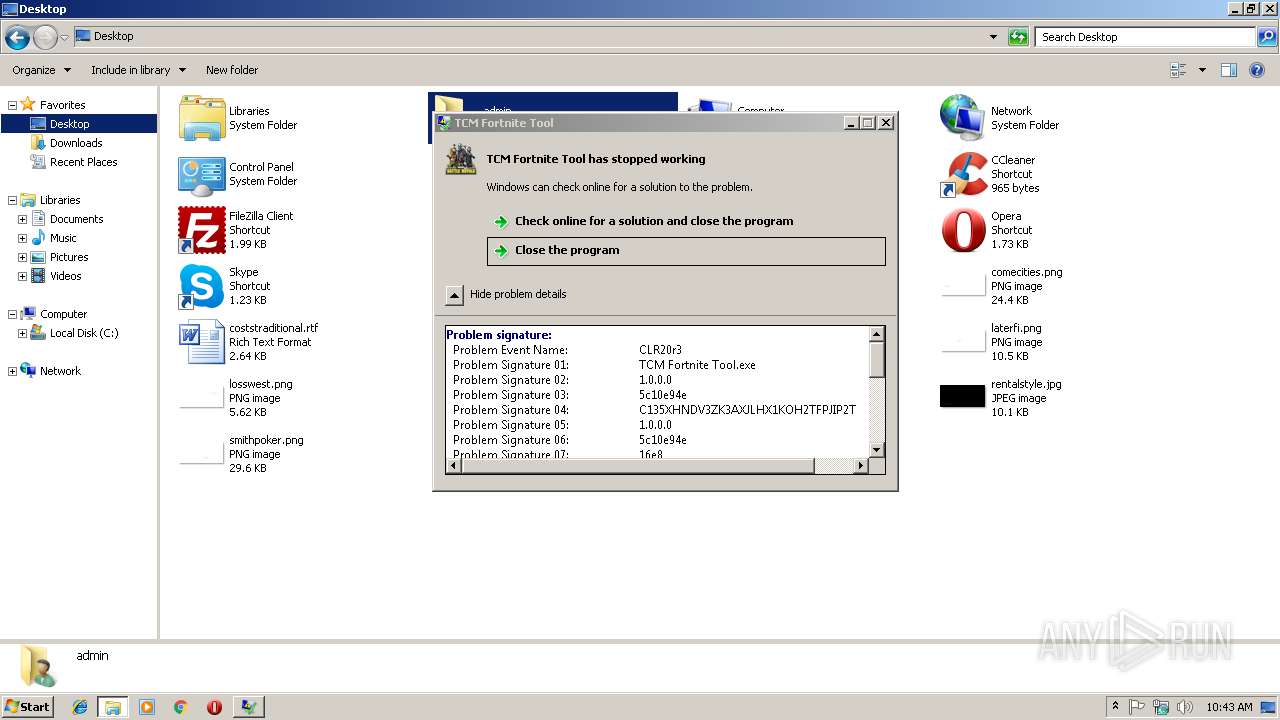Click scroll up arrow in problem details
Viewport: 1280px width, 720px height.
point(877,335)
